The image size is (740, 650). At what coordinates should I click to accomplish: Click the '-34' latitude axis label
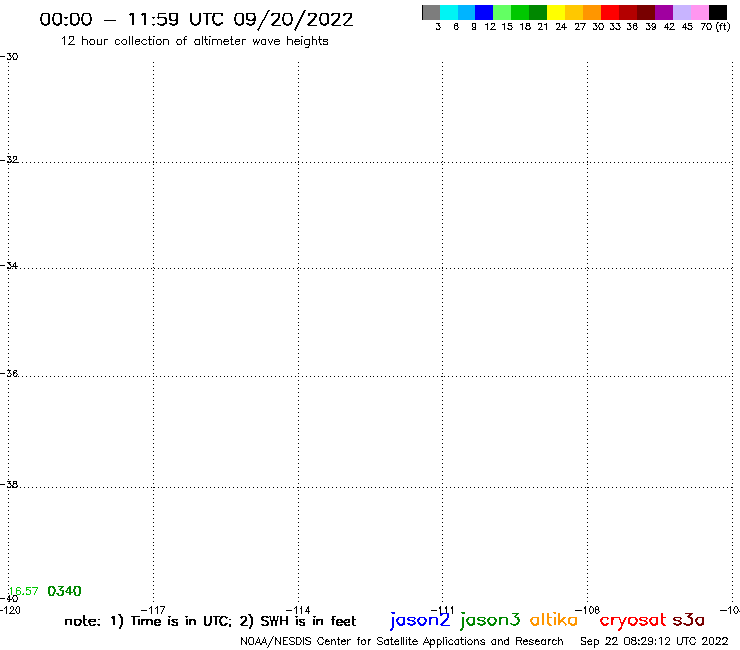tap(9, 265)
